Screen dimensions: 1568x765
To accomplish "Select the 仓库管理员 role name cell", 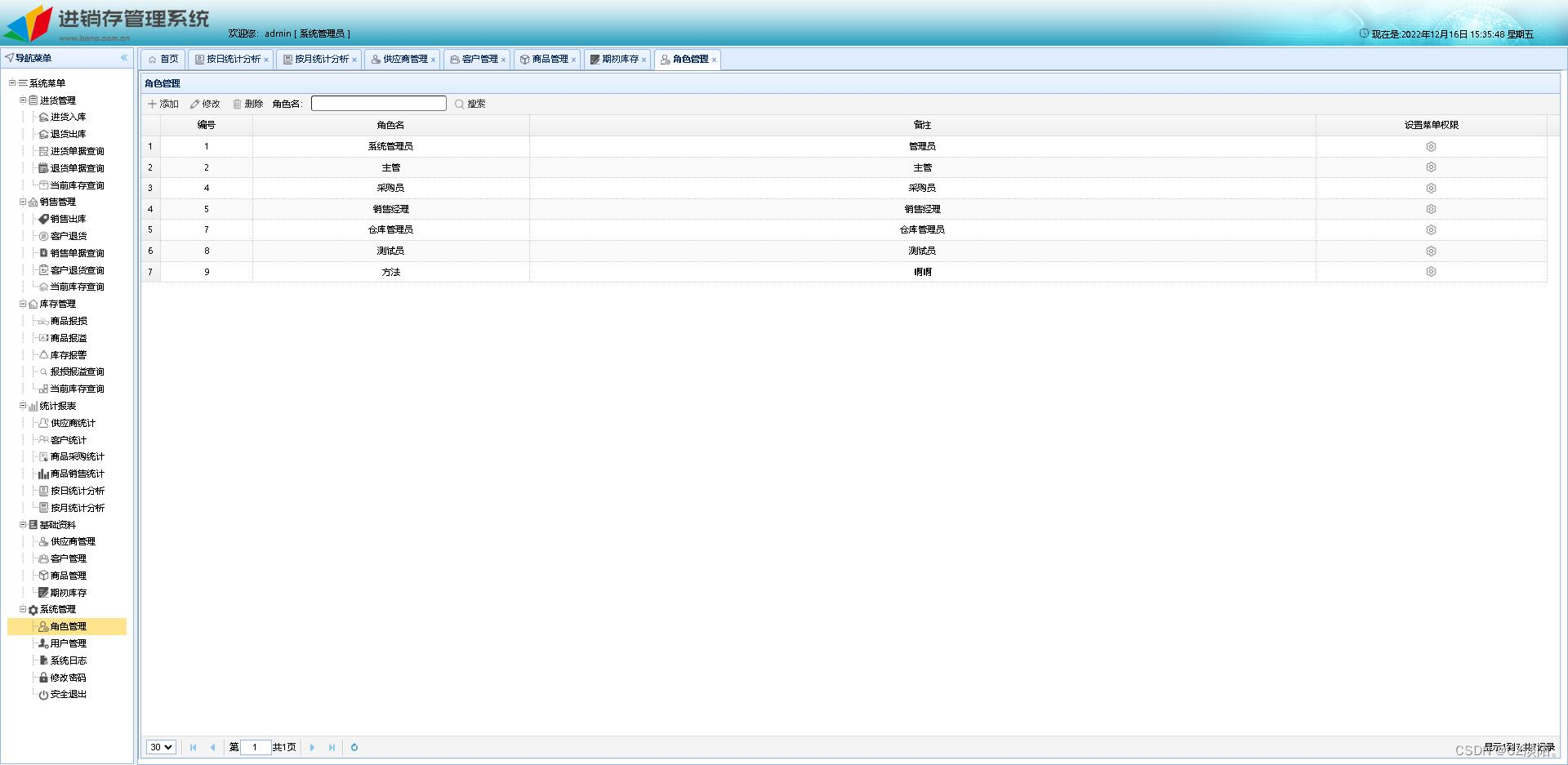I will click(390, 229).
